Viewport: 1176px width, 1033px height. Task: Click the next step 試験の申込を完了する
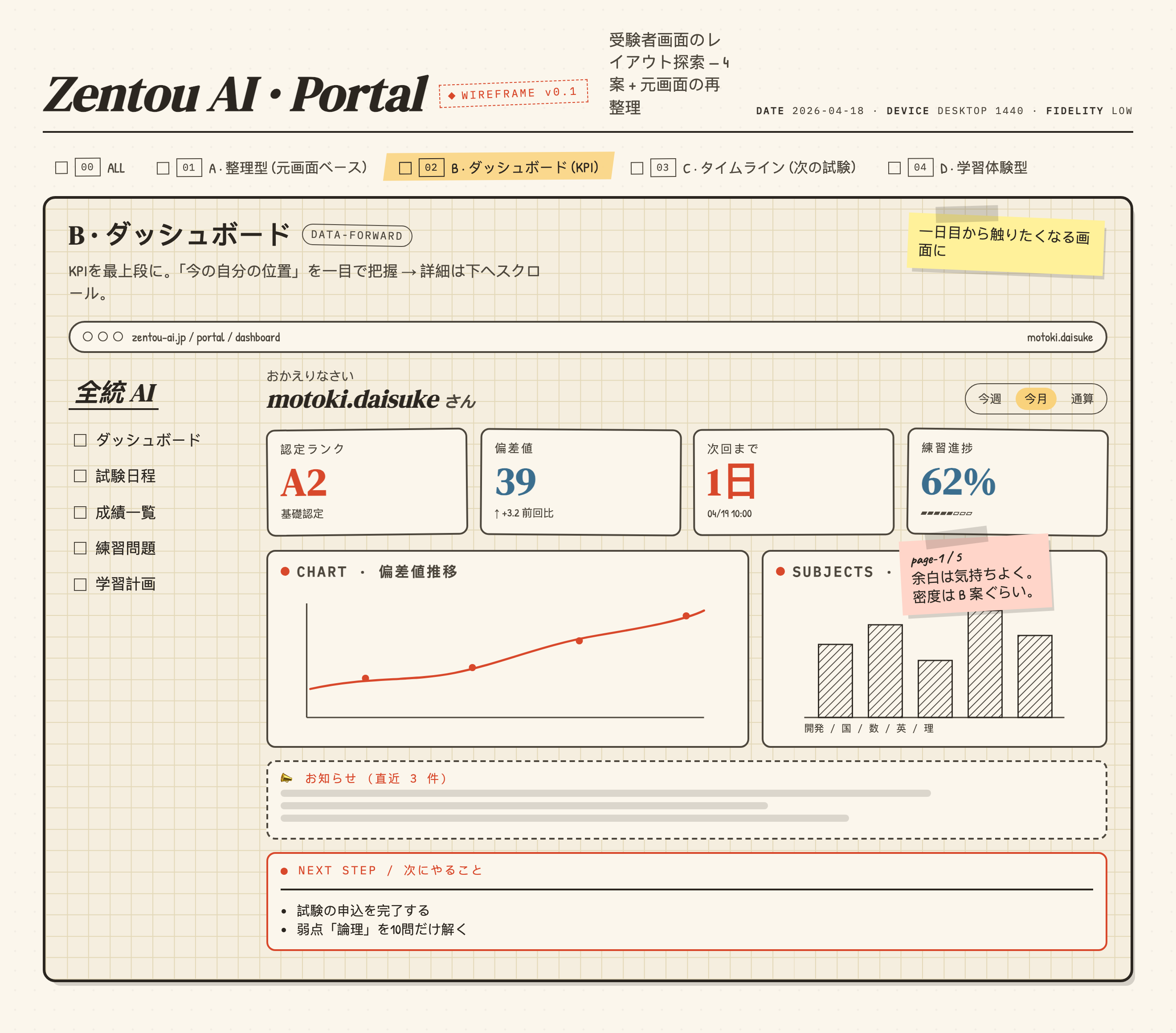click(x=363, y=910)
